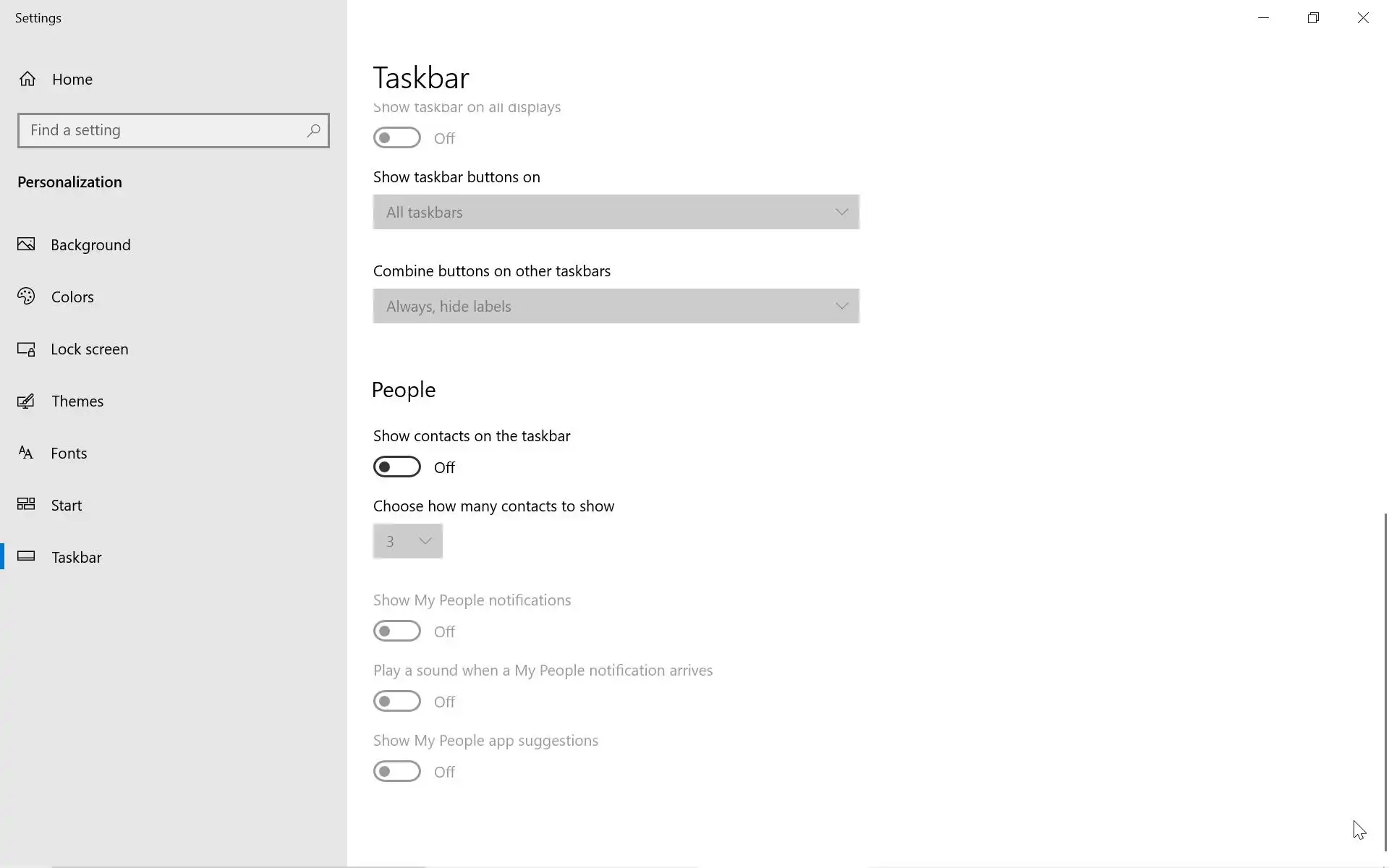
Task: Click the Lock screen icon
Action: (26, 349)
